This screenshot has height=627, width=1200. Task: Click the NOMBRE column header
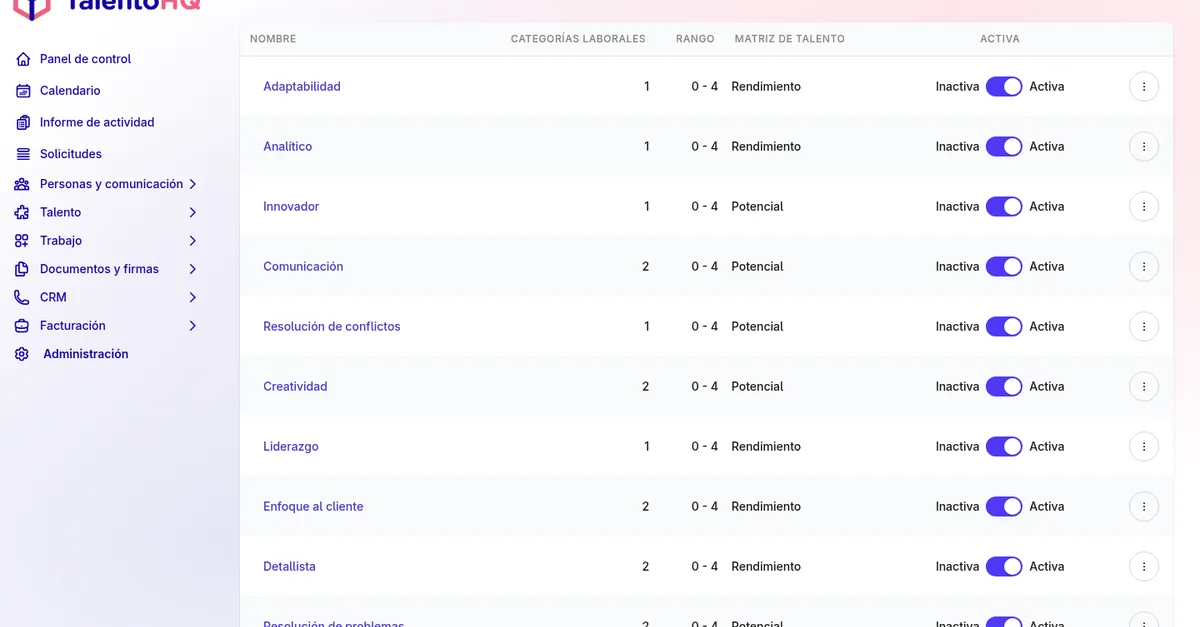[x=273, y=39]
